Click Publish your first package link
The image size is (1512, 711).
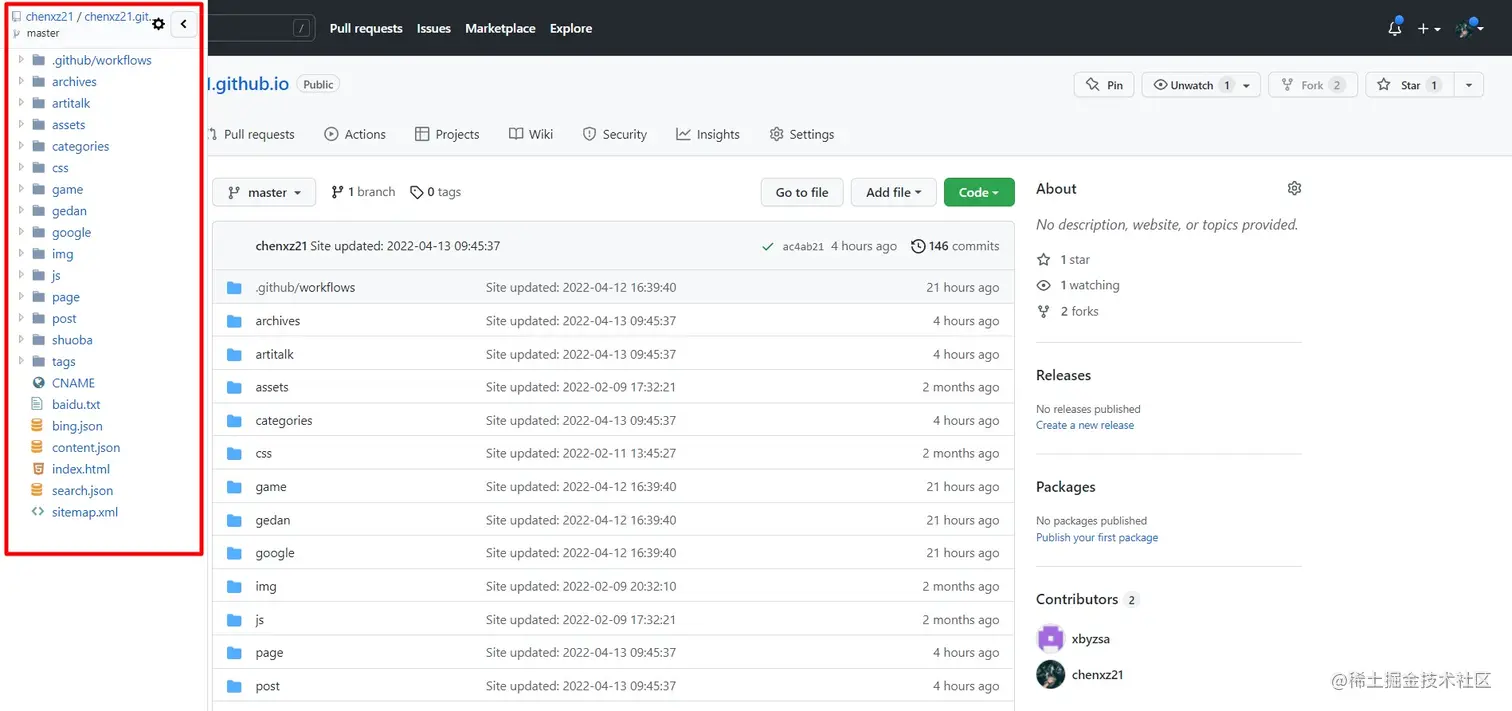1097,537
